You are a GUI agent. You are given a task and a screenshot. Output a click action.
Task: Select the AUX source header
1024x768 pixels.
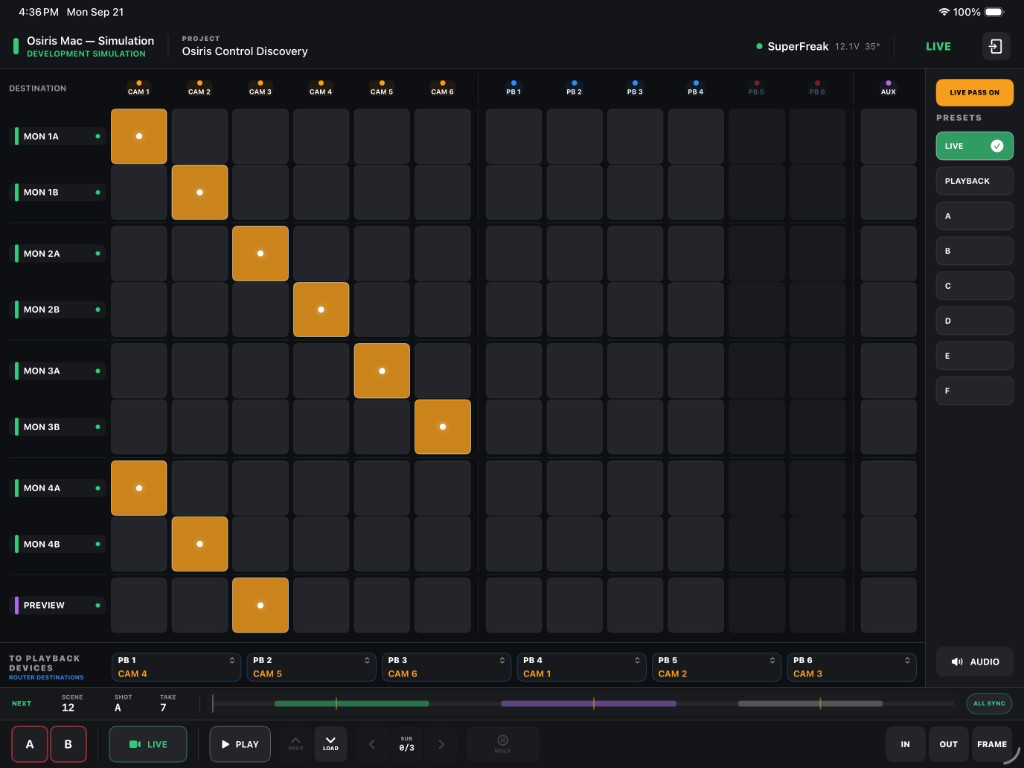pyautogui.click(x=888, y=88)
